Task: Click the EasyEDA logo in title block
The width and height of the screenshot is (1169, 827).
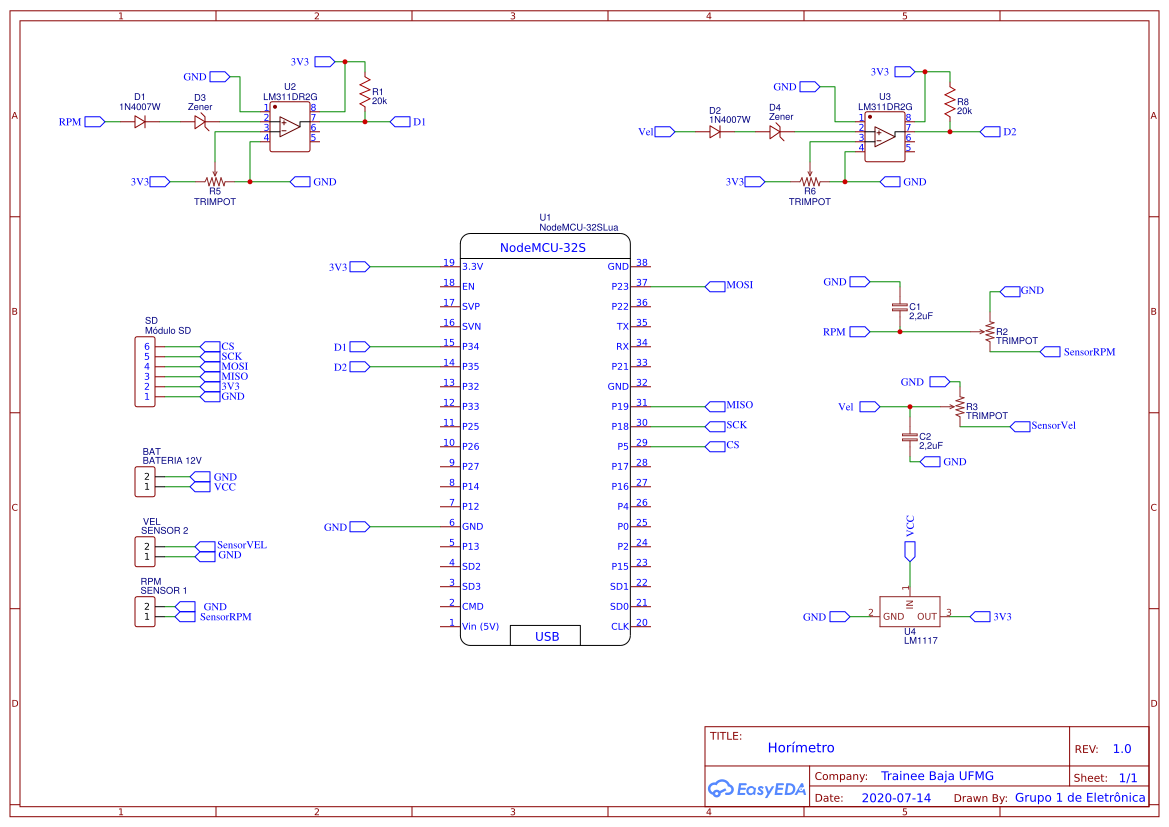Action: pos(756,788)
